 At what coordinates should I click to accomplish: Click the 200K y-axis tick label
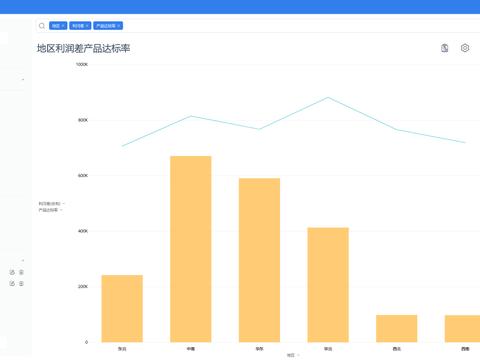point(83,286)
